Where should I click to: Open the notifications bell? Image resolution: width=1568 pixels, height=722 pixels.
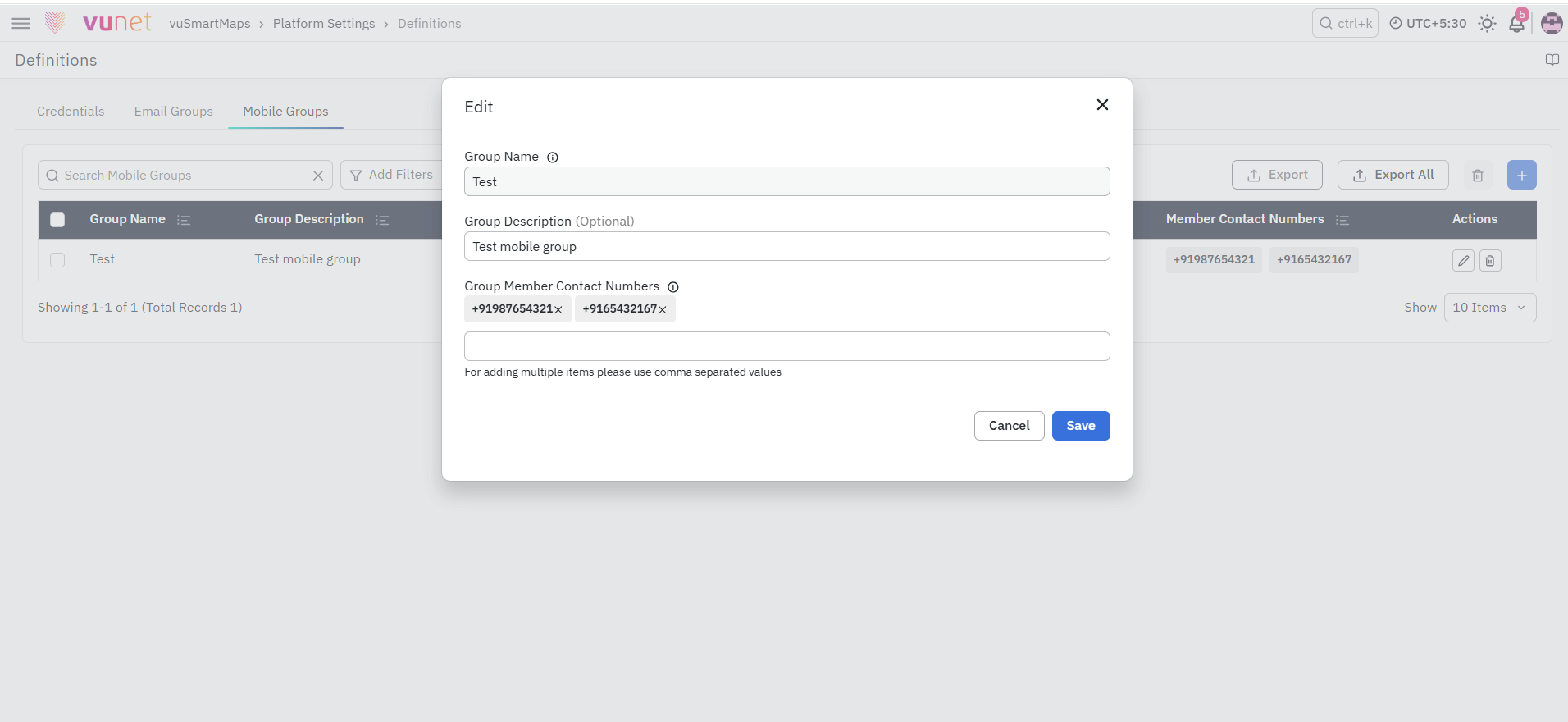[x=1517, y=23]
